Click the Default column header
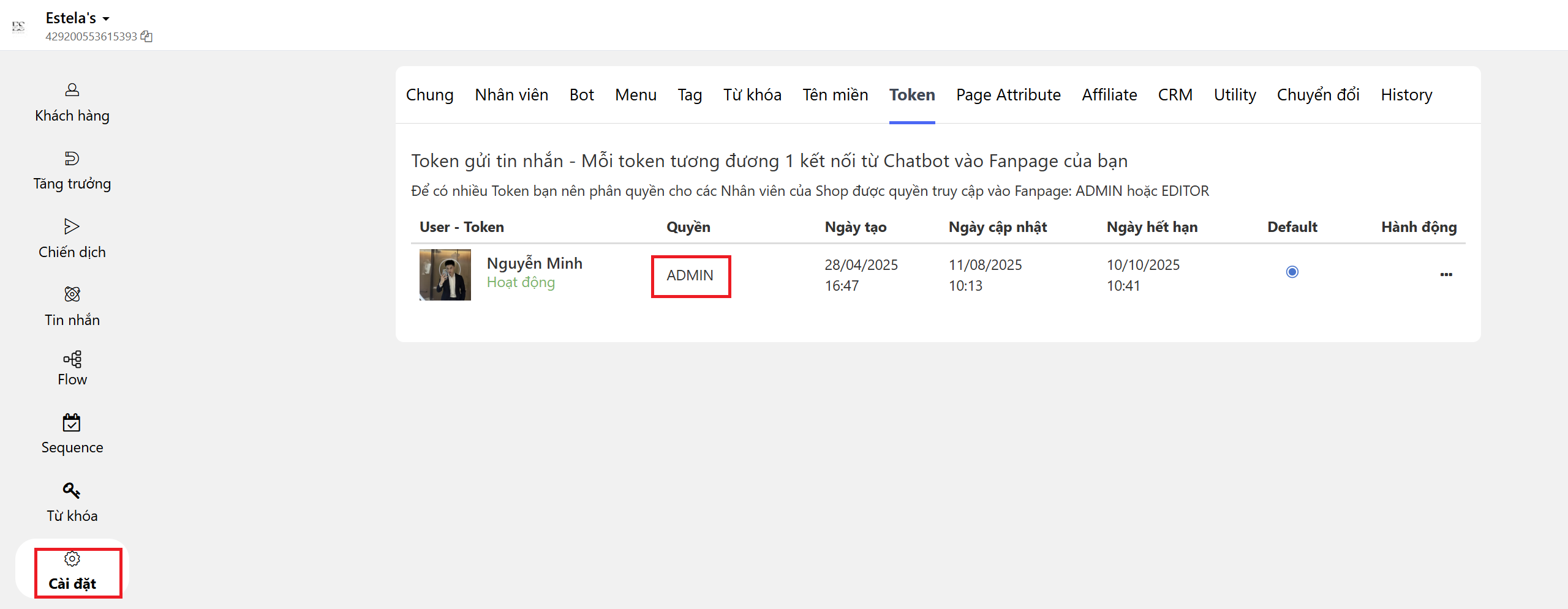The width and height of the screenshot is (1568, 609). coord(1292,227)
